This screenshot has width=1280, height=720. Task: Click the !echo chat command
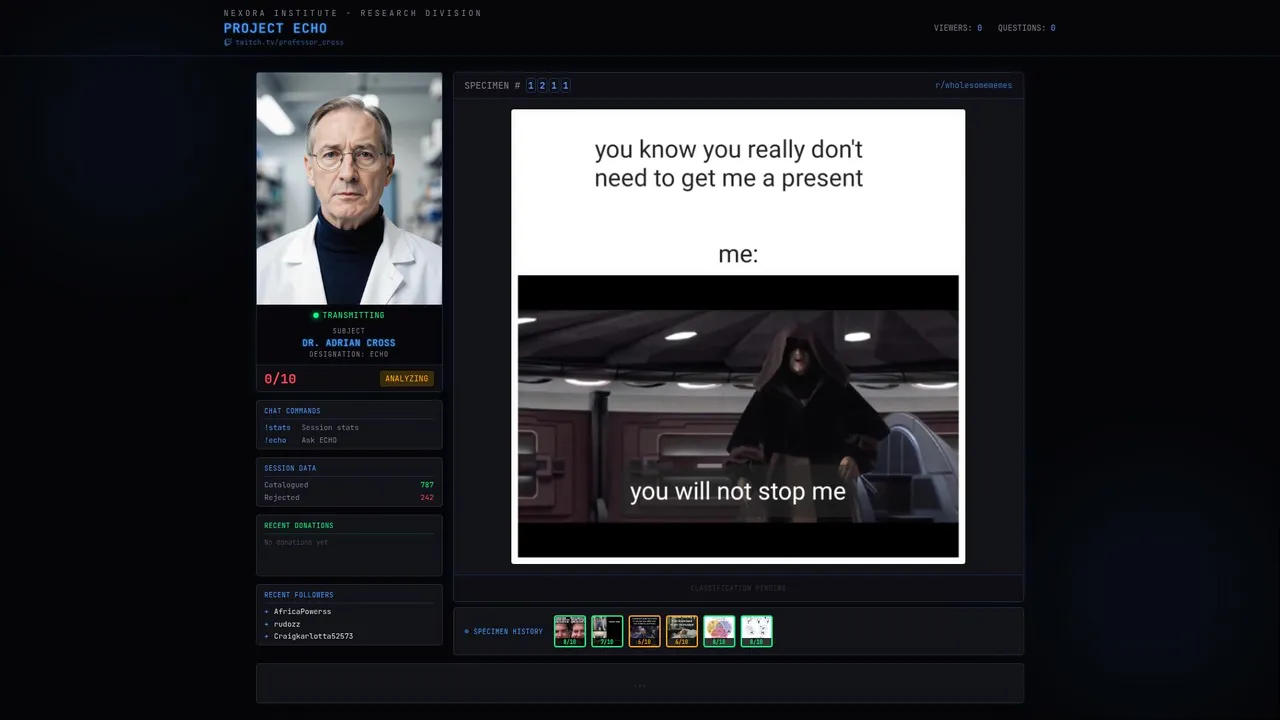tap(275, 440)
